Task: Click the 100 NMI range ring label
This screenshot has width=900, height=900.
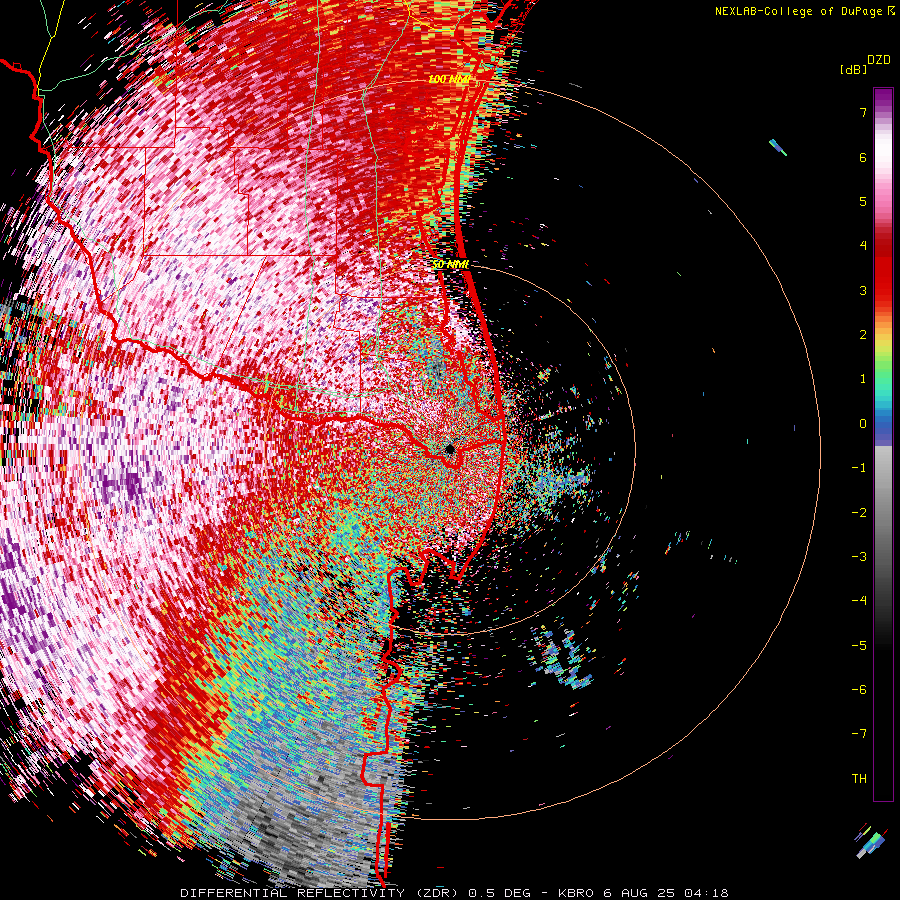Action: [449, 79]
